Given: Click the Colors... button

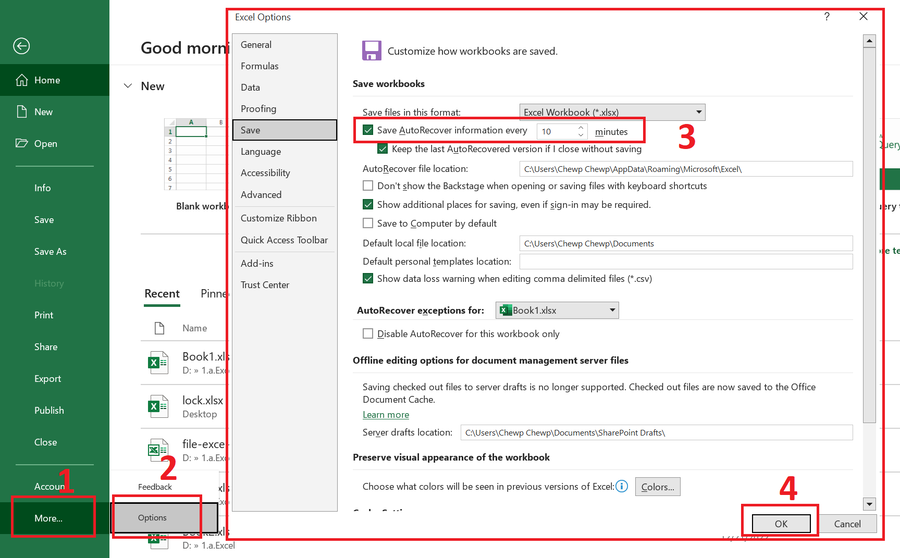Looking at the screenshot, I should click(658, 487).
